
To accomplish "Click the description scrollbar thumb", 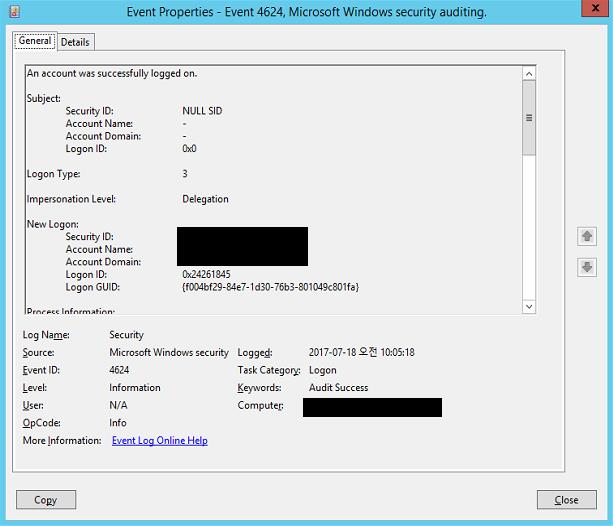I will click(x=529, y=118).
